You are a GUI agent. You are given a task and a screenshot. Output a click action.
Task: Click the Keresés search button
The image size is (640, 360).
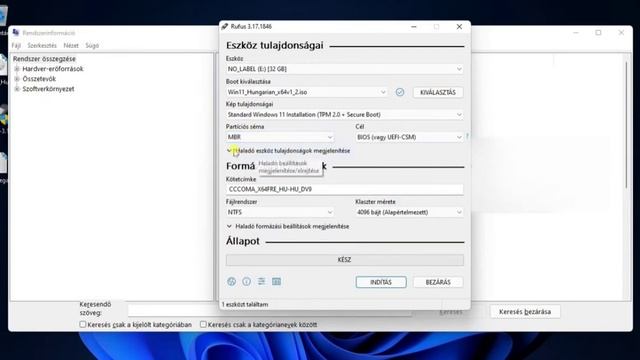pos(451,312)
